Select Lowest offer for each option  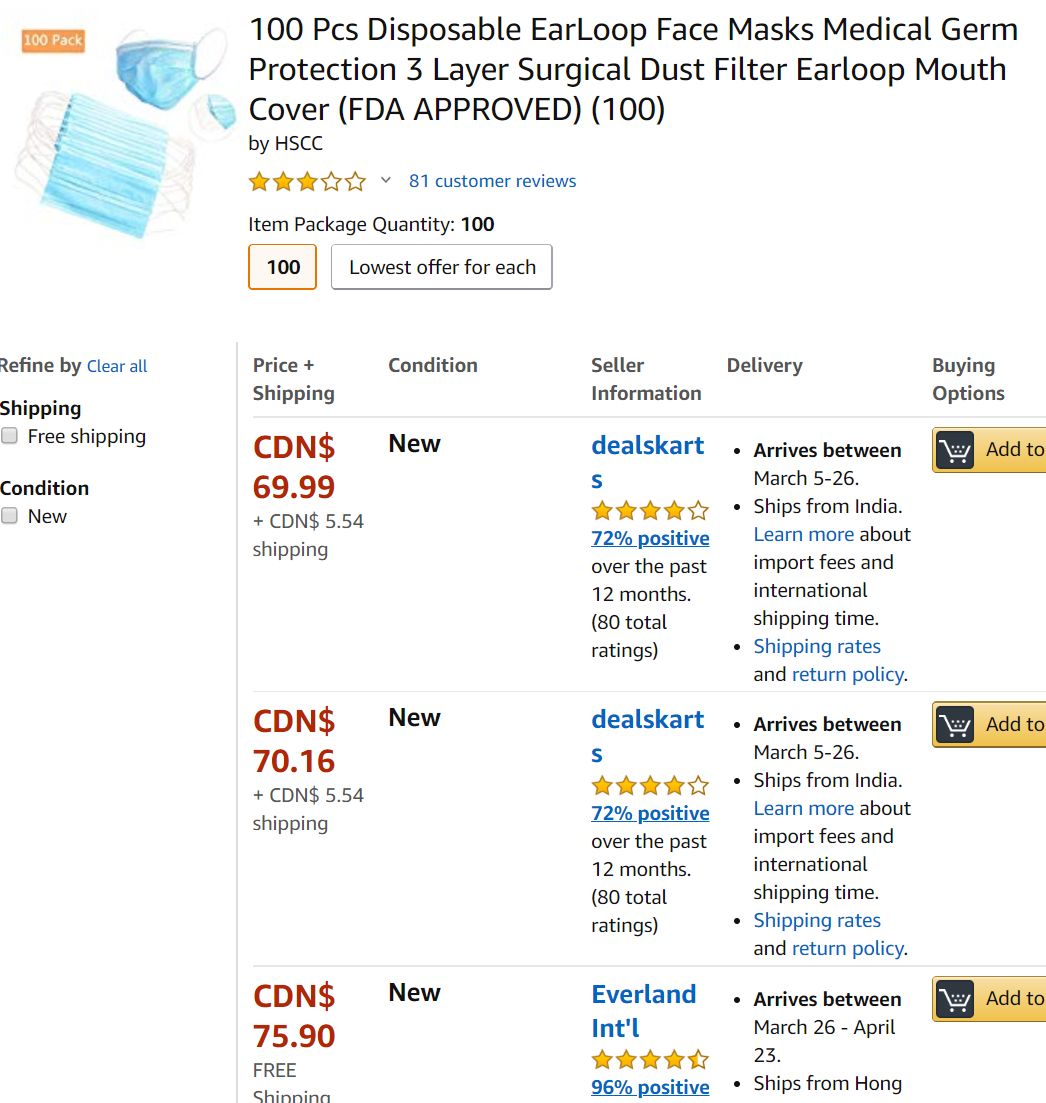tap(442, 267)
